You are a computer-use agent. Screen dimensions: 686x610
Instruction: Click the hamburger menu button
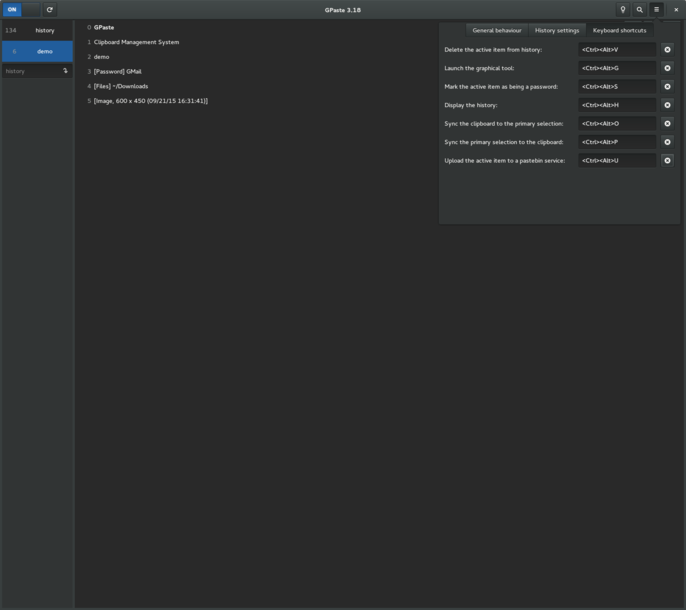657,10
